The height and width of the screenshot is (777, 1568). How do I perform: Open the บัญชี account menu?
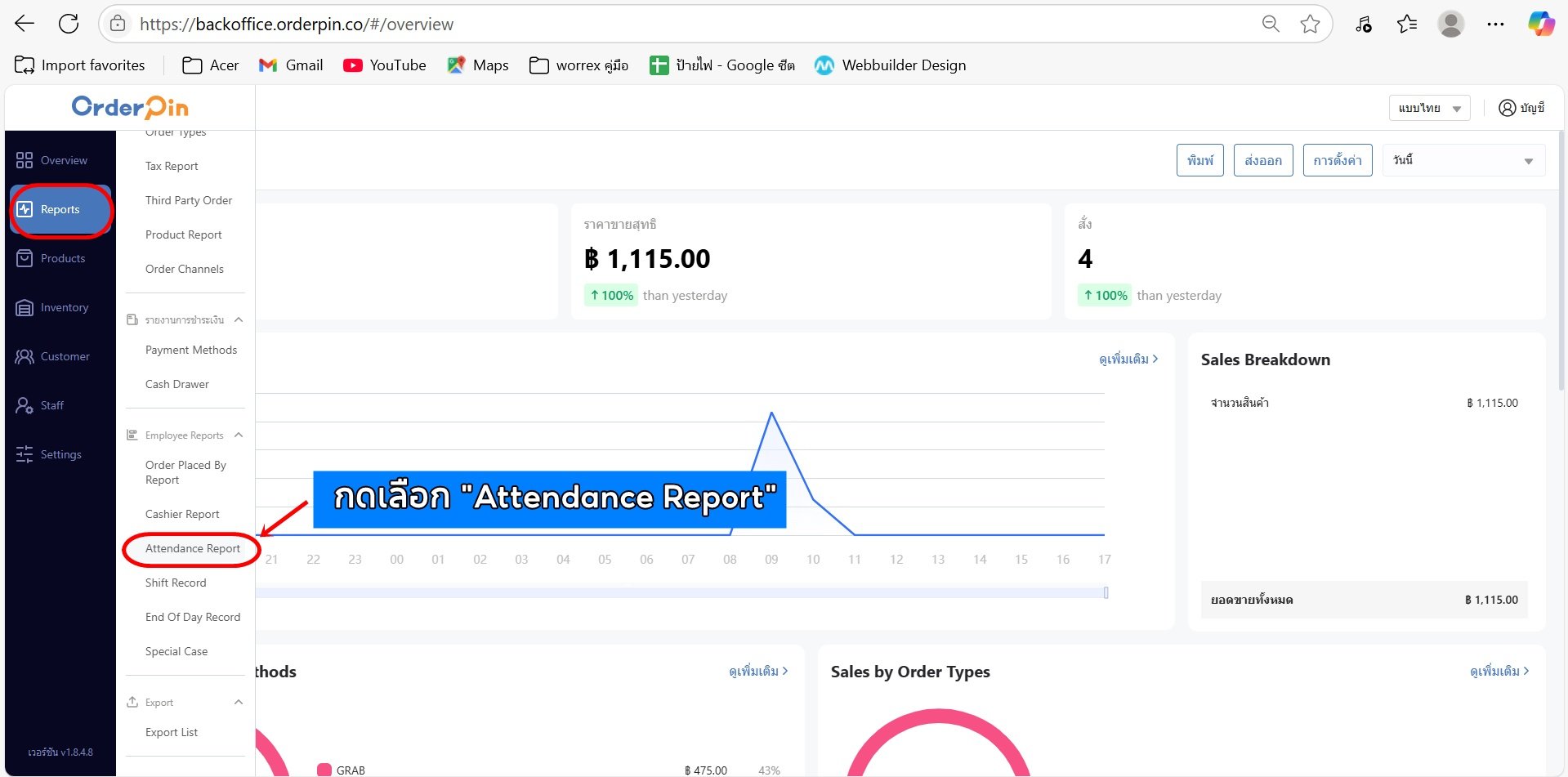tap(1521, 108)
